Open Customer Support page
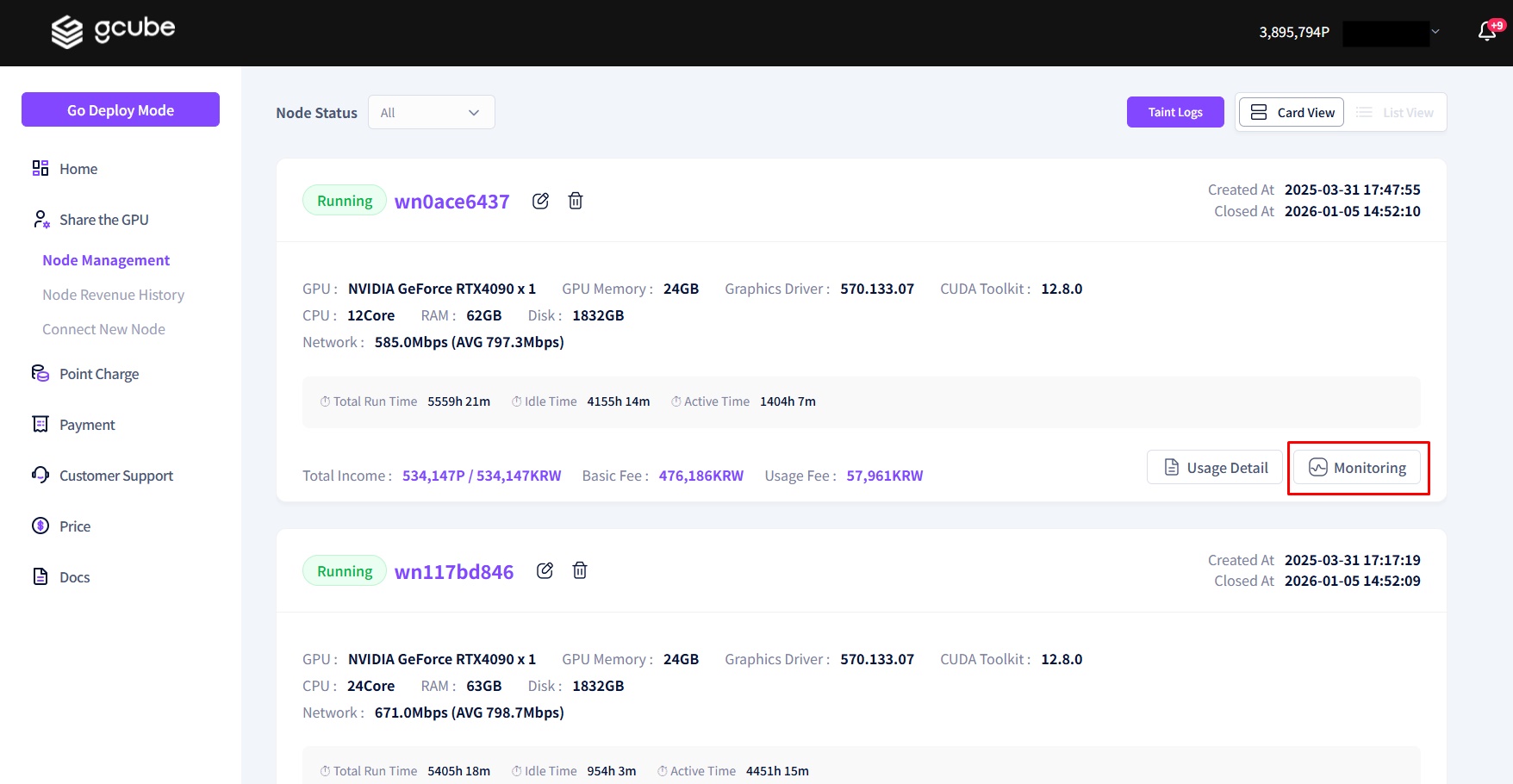This screenshot has width=1513, height=784. [115, 476]
